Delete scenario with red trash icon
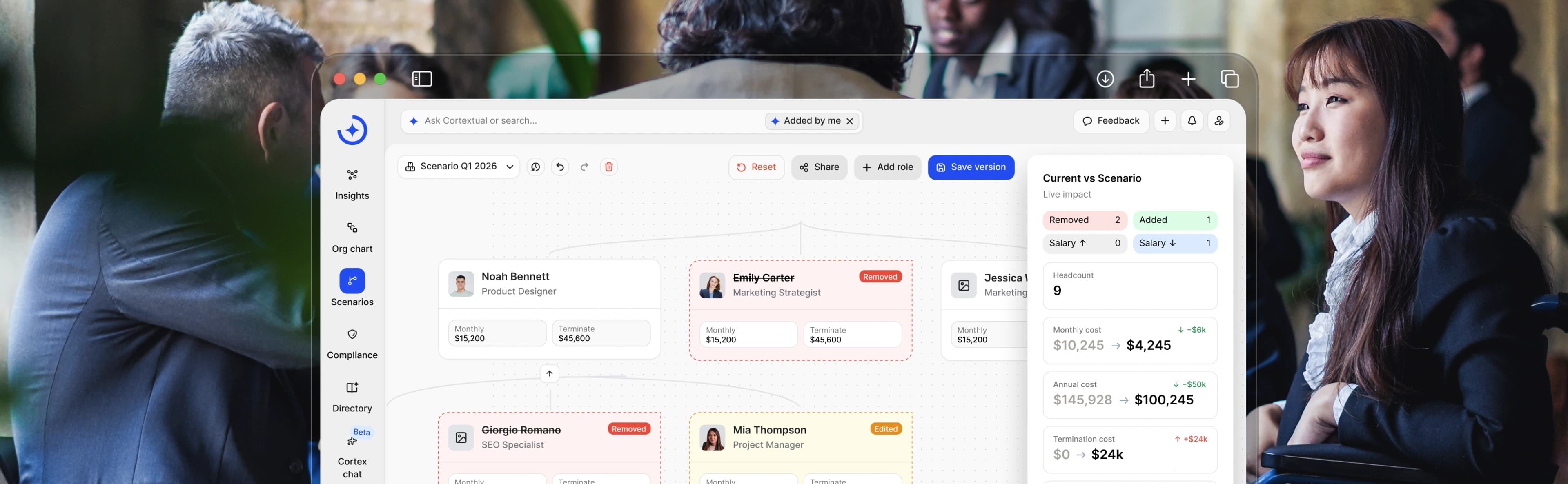This screenshot has height=484, width=1568. [x=609, y=167]
